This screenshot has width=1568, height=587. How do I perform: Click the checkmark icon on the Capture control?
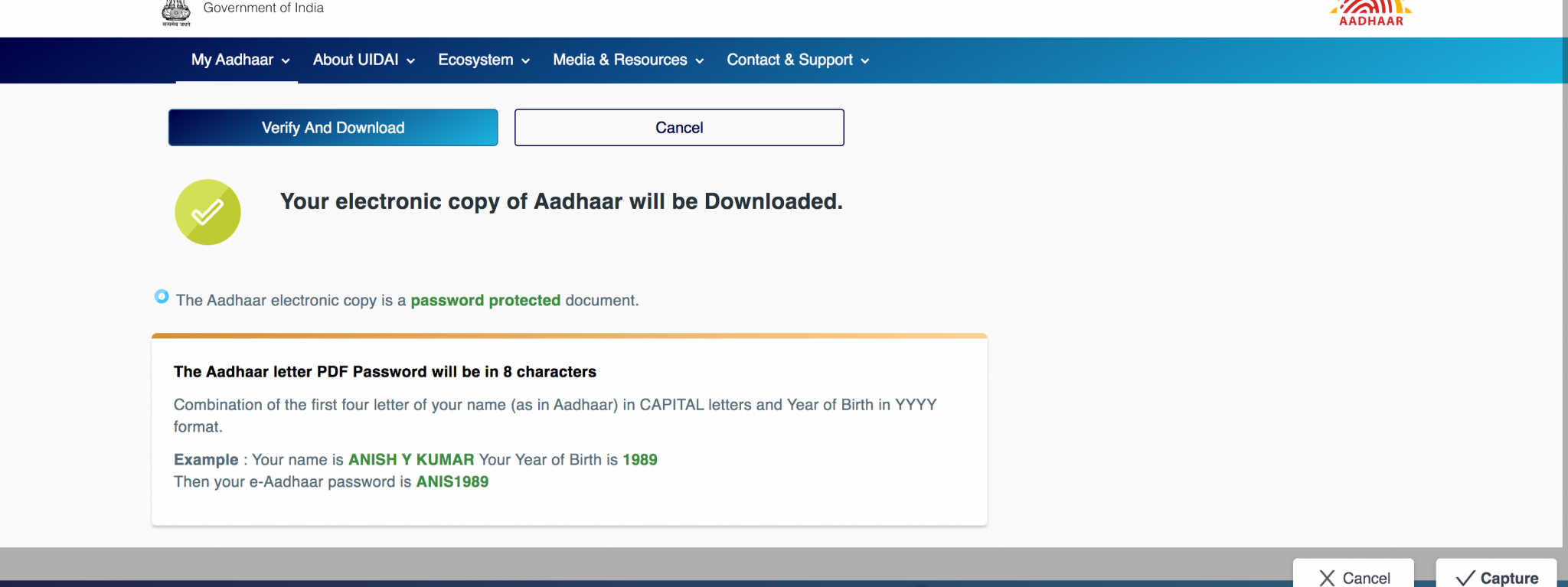pos(1465,576)
